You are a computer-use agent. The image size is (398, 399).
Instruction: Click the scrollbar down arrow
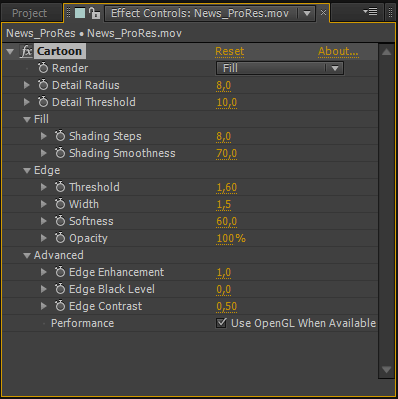(387, 369)
